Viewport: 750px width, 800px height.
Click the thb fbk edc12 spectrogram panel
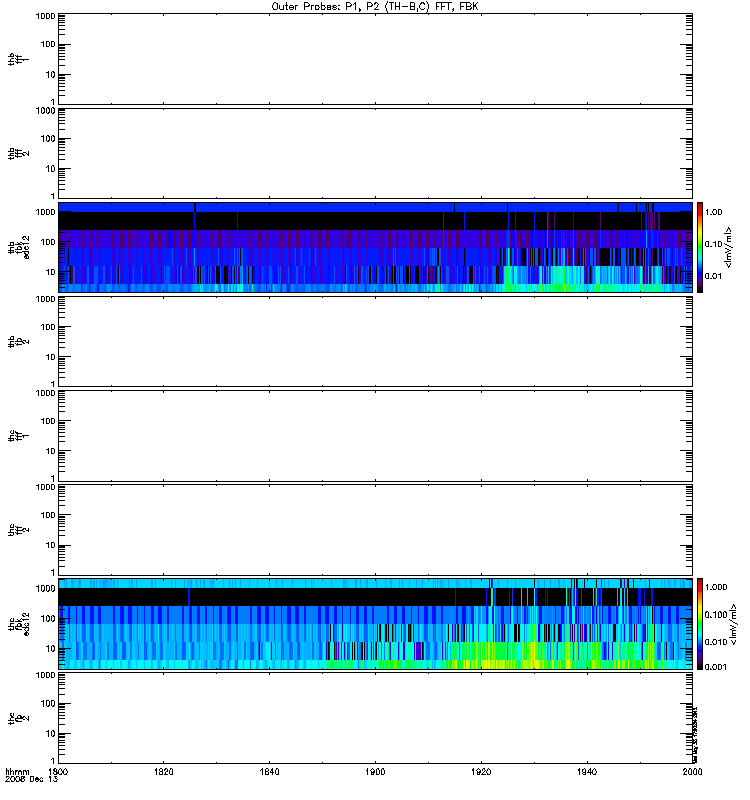375,247
